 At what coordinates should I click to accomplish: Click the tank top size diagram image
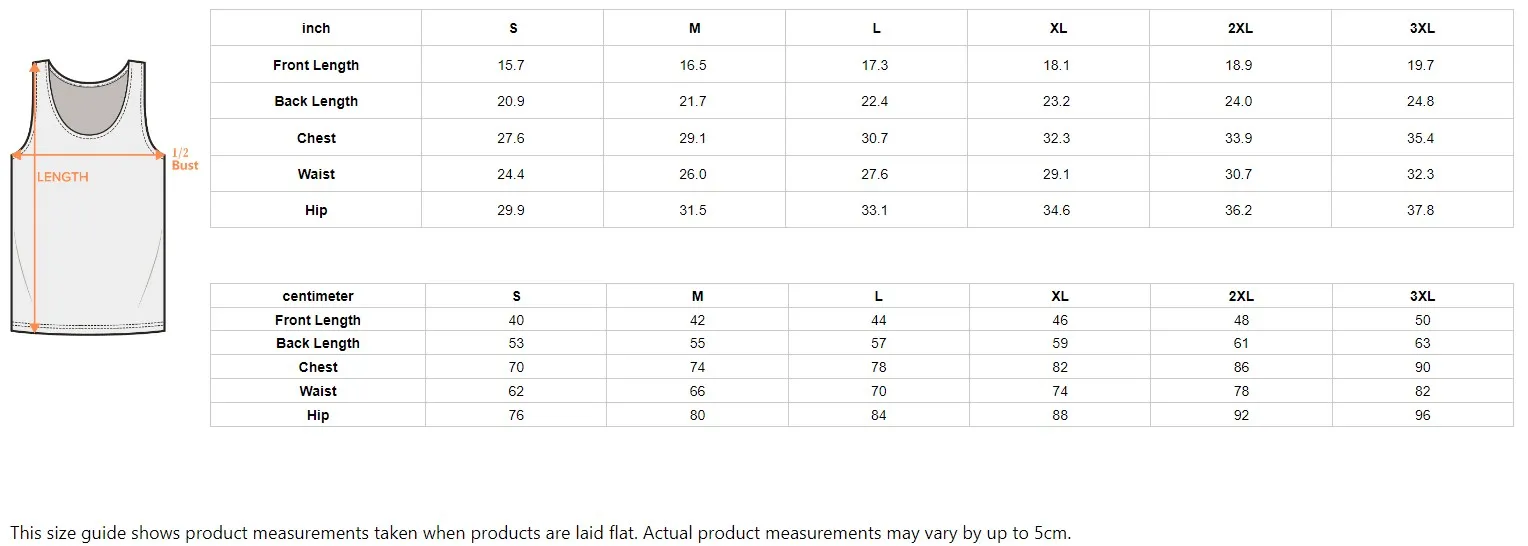[88, 195]
